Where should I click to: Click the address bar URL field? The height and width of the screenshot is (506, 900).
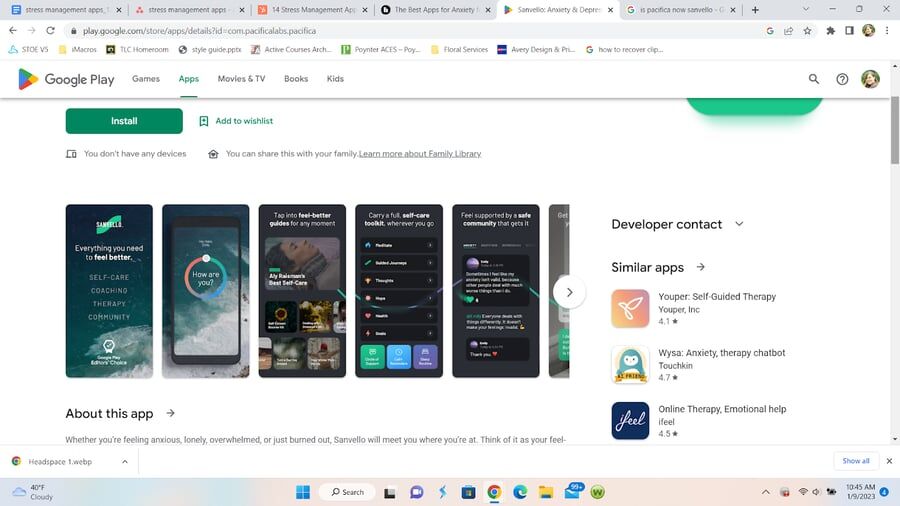(x=416, y=31)
